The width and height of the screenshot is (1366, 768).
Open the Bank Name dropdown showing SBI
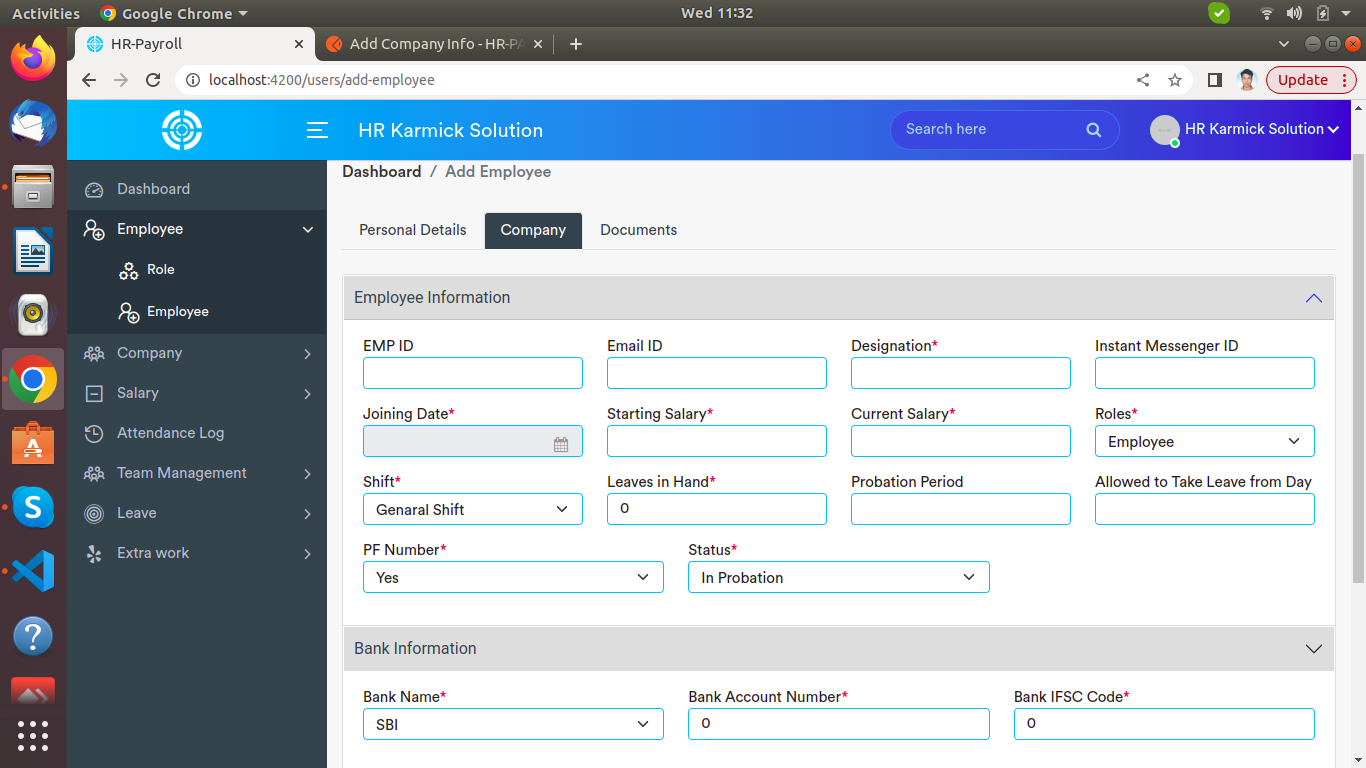[x=512, y=725]
